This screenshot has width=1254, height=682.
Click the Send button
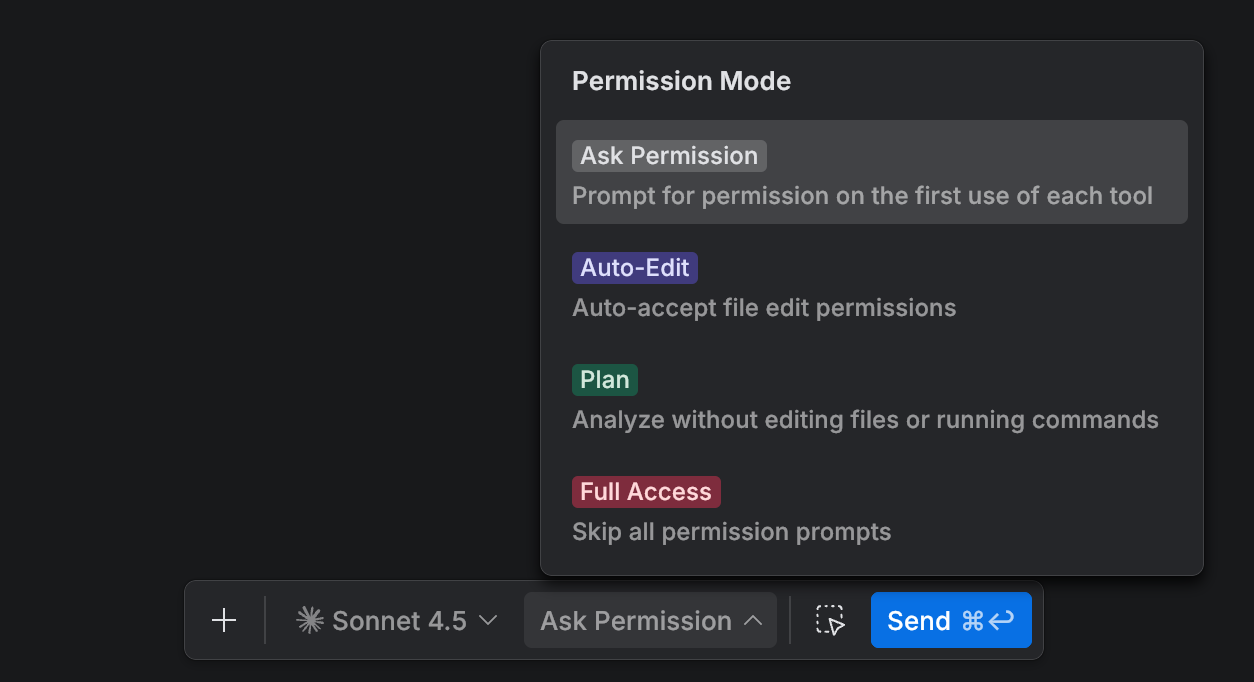[x=951, y=620]
